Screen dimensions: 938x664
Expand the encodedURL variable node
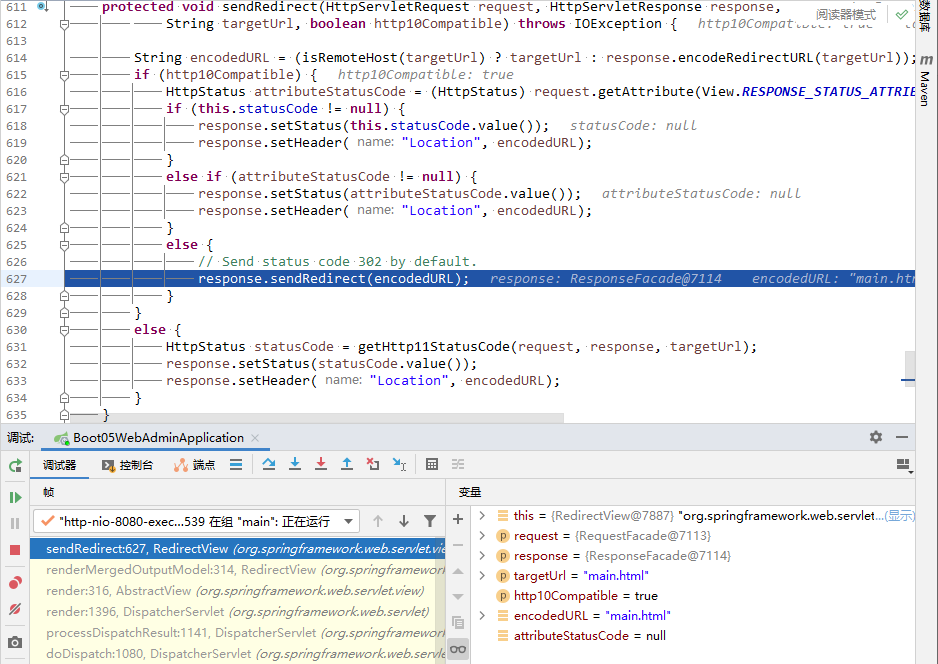483,616
